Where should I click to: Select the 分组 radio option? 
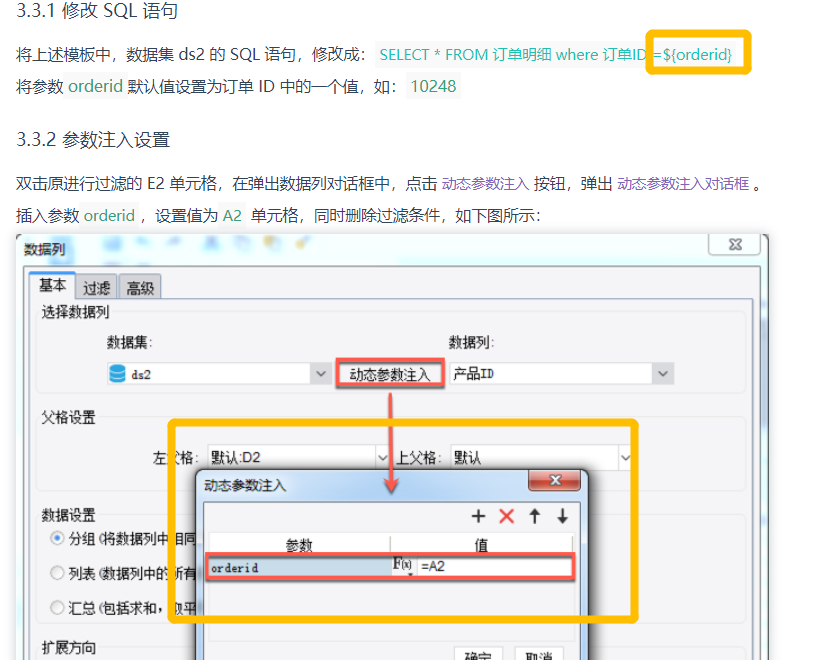(57, 538)
